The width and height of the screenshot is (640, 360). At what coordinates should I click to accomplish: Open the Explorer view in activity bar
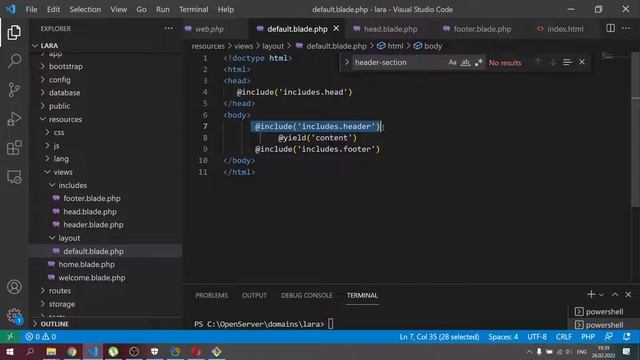click(14, 32)
